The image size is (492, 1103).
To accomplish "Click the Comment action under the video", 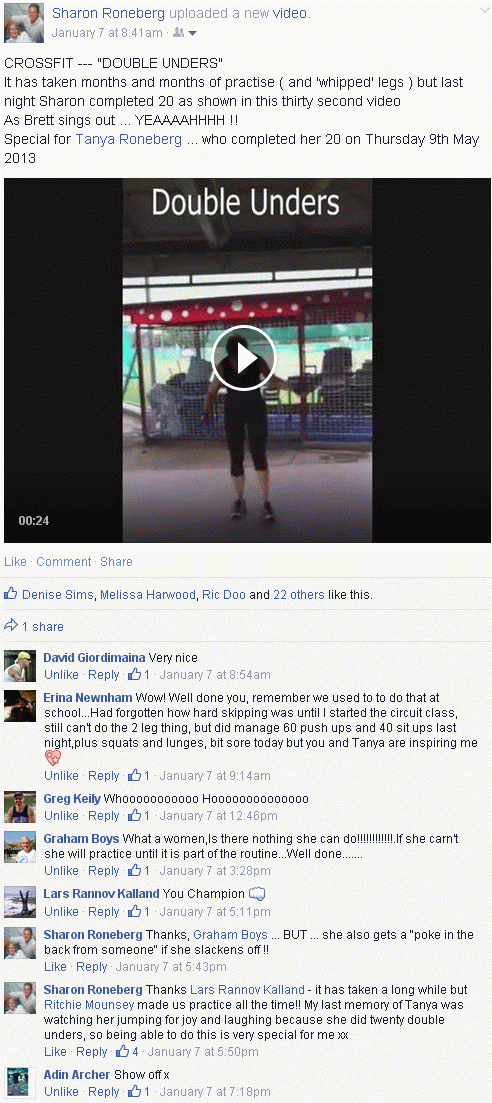I will point(64,561).
